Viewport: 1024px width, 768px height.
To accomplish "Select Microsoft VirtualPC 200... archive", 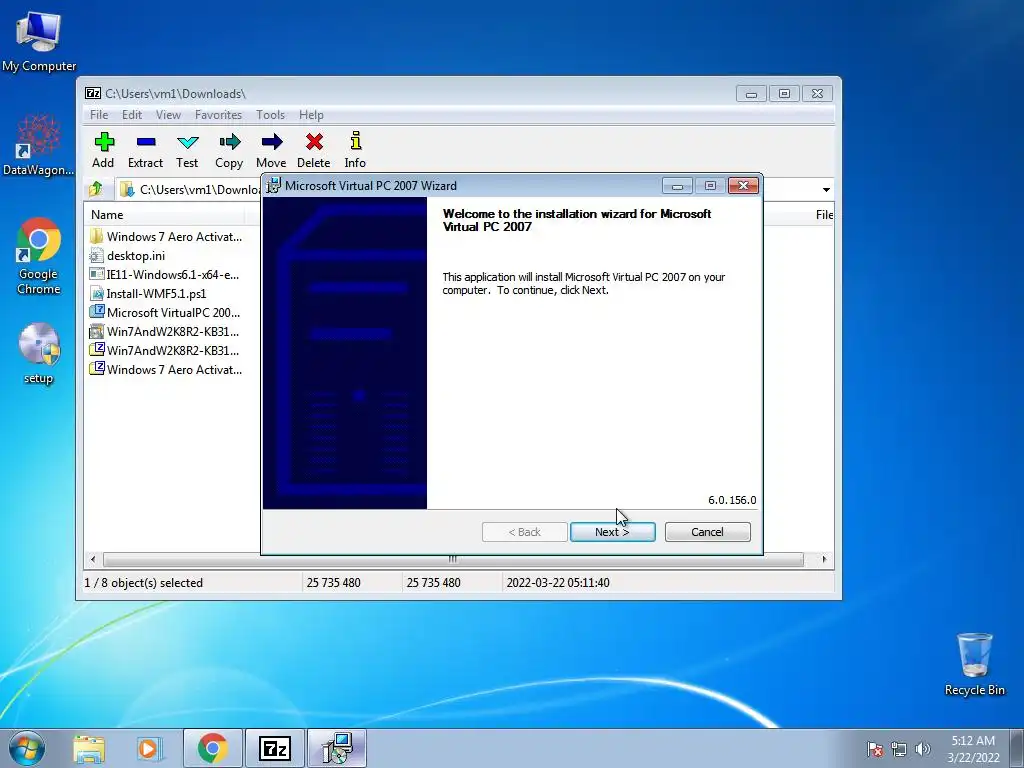I will (167, 312).
